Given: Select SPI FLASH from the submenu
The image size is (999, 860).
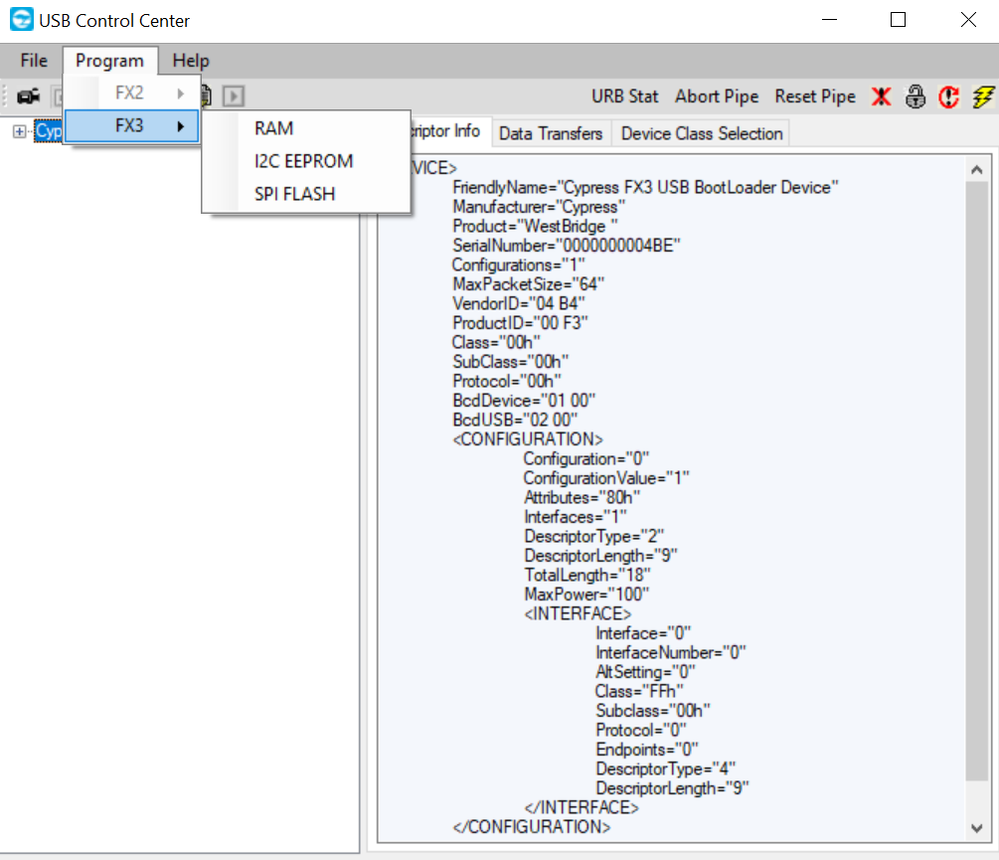Looking at the screenshot, I should tap(295, 194).
